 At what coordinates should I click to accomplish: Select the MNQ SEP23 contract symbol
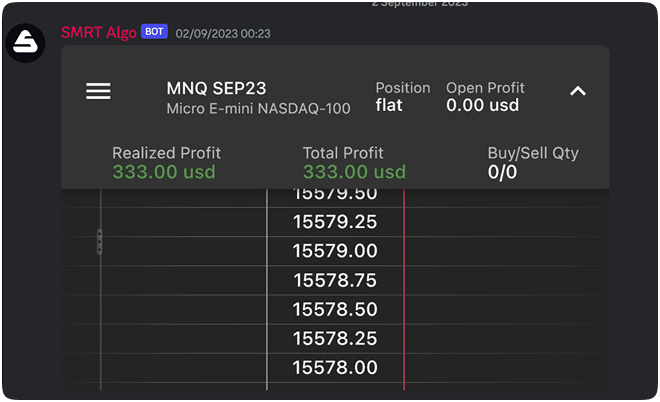click(x=216, y=88)
